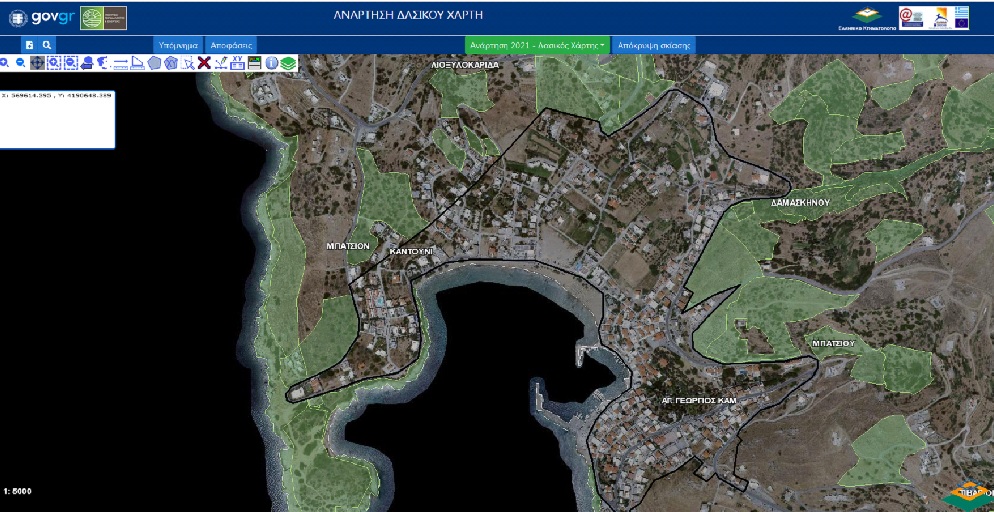The width and height of the screenshot is (994, 512).
Task: Click the document file icon button
Action: (x=30, y=45)
